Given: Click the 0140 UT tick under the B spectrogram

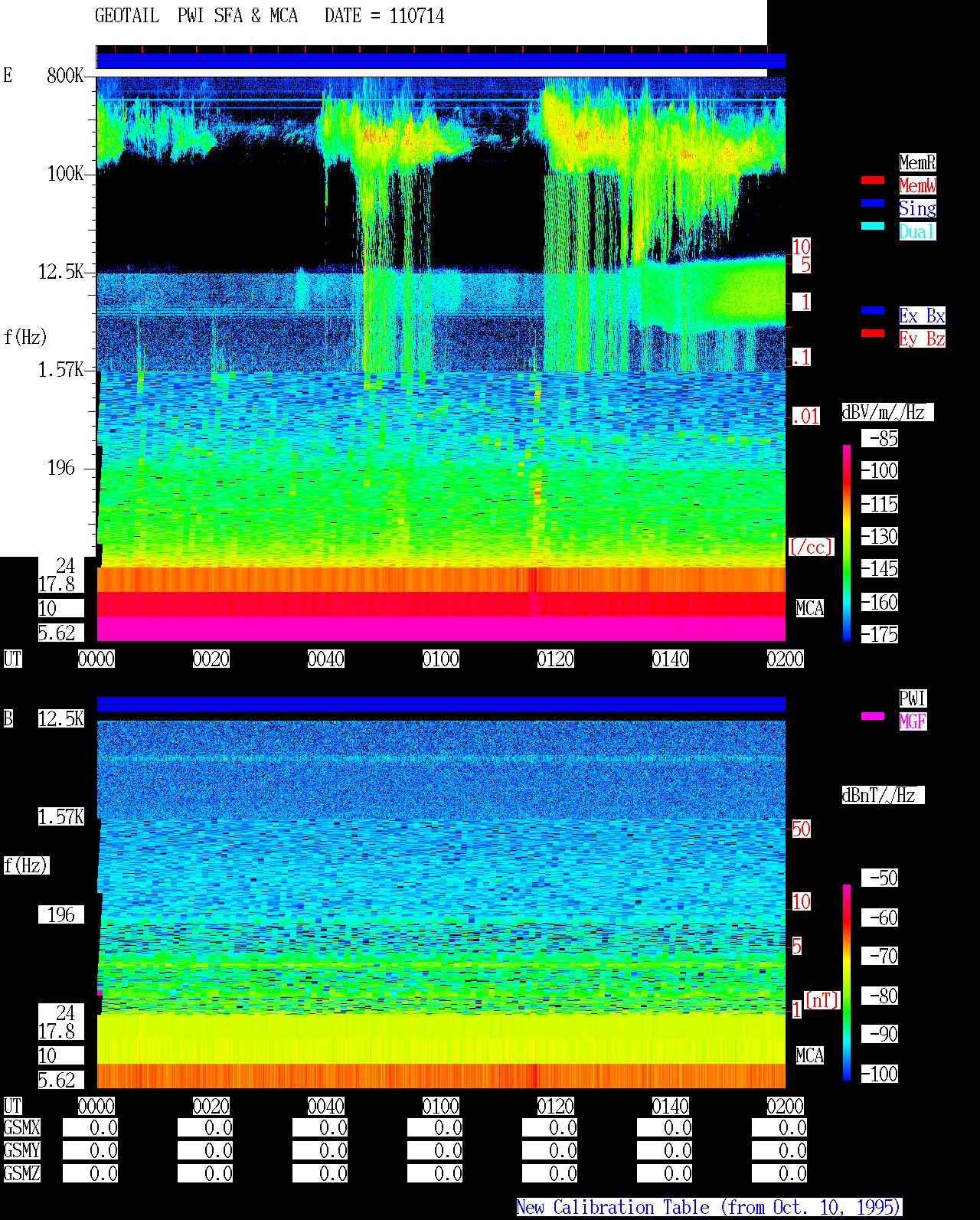Looking at the screenshot, I should click(671, 1106).
